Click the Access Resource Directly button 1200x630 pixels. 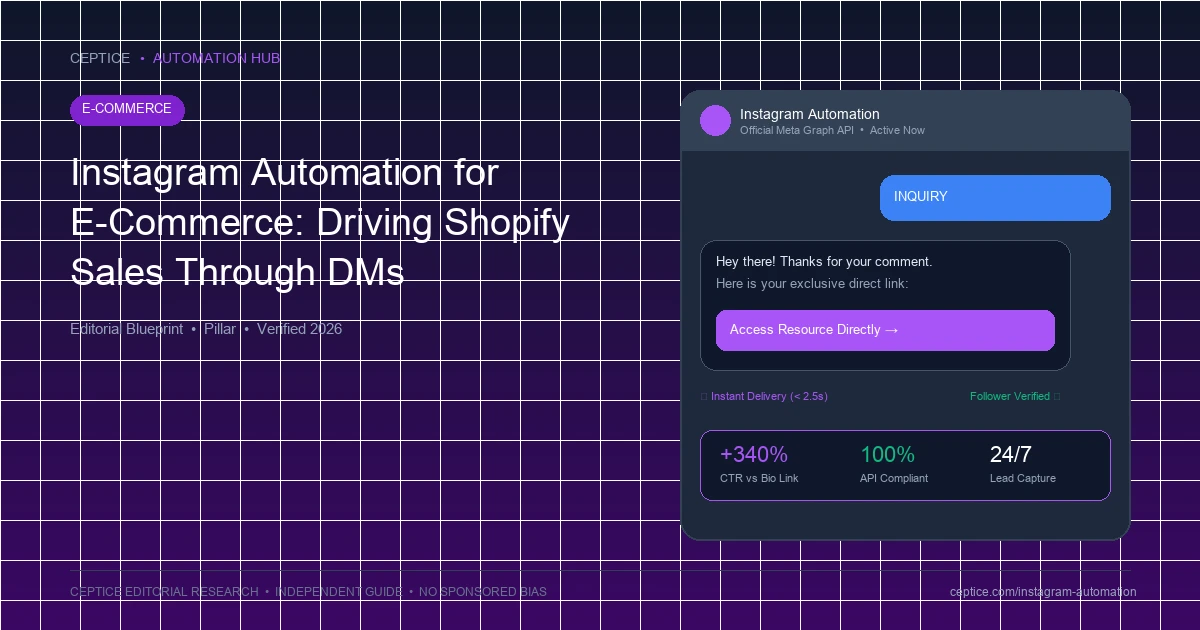pyautogui.click(x=885, y=330)
